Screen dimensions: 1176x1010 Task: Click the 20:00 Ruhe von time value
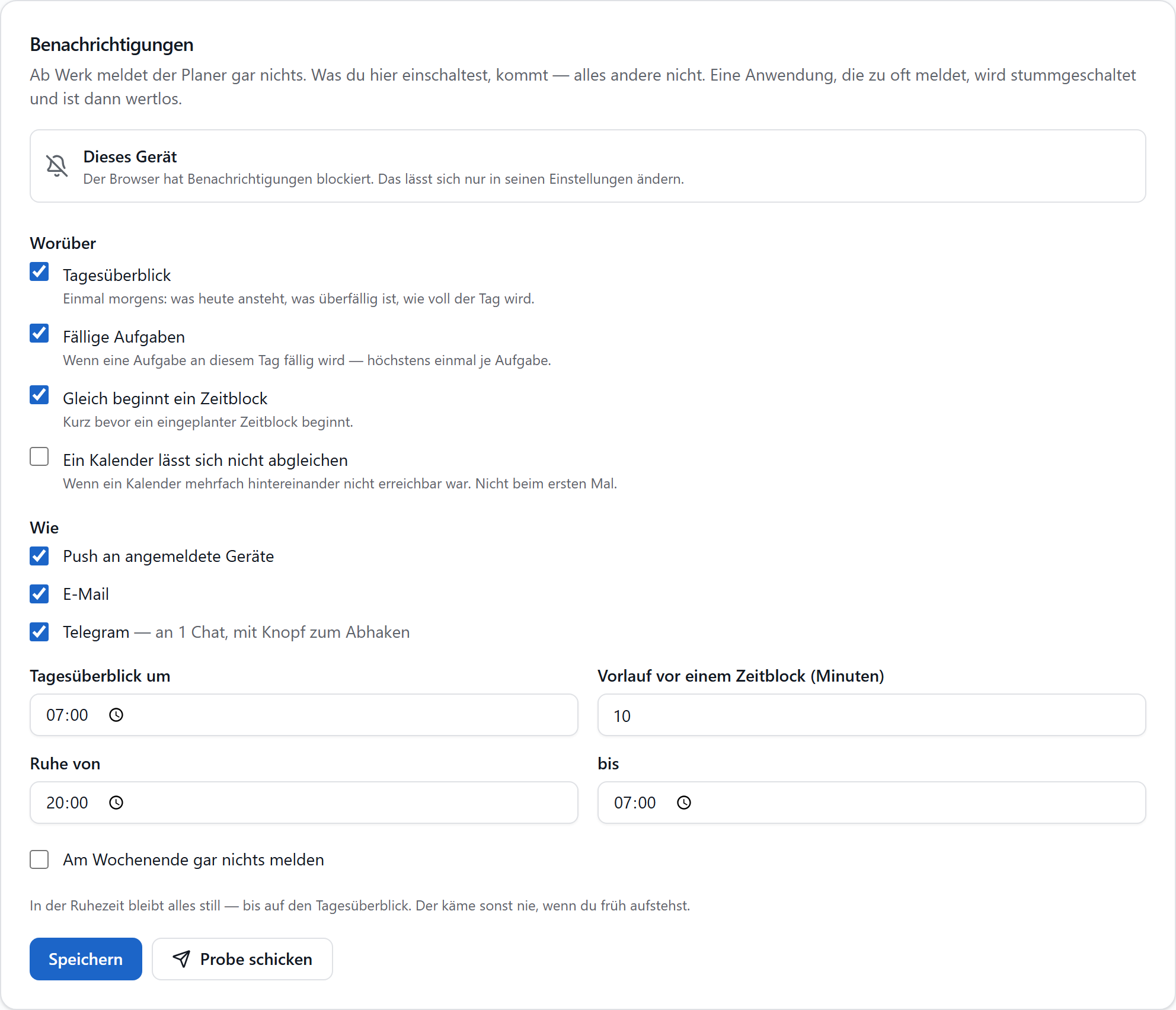67,803
